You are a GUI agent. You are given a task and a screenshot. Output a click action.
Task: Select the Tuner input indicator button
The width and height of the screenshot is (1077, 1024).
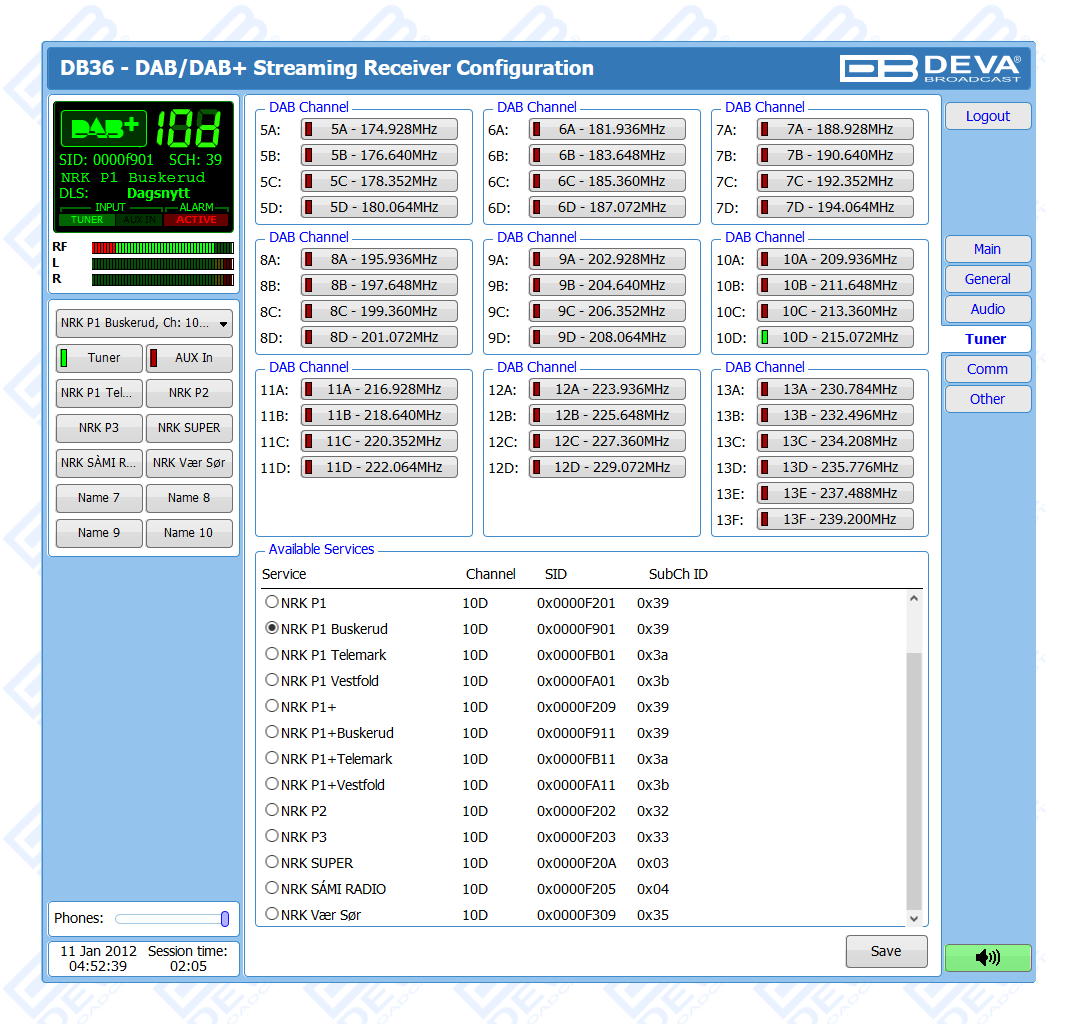[x=99, y=358]
